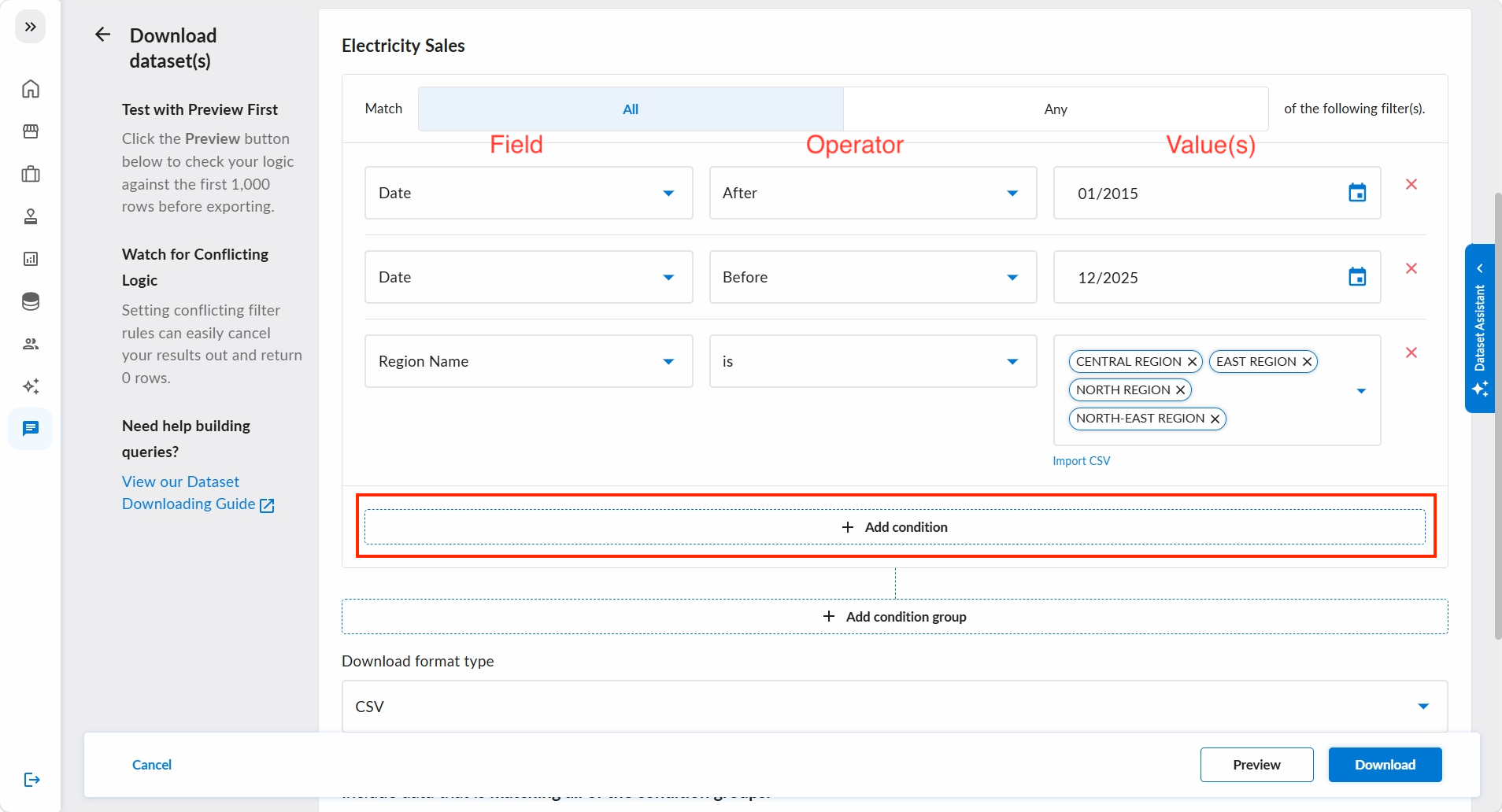Expand region values dropdown arrow
This screenshot has height=812, width=1502.
(x=1361, y=391)
